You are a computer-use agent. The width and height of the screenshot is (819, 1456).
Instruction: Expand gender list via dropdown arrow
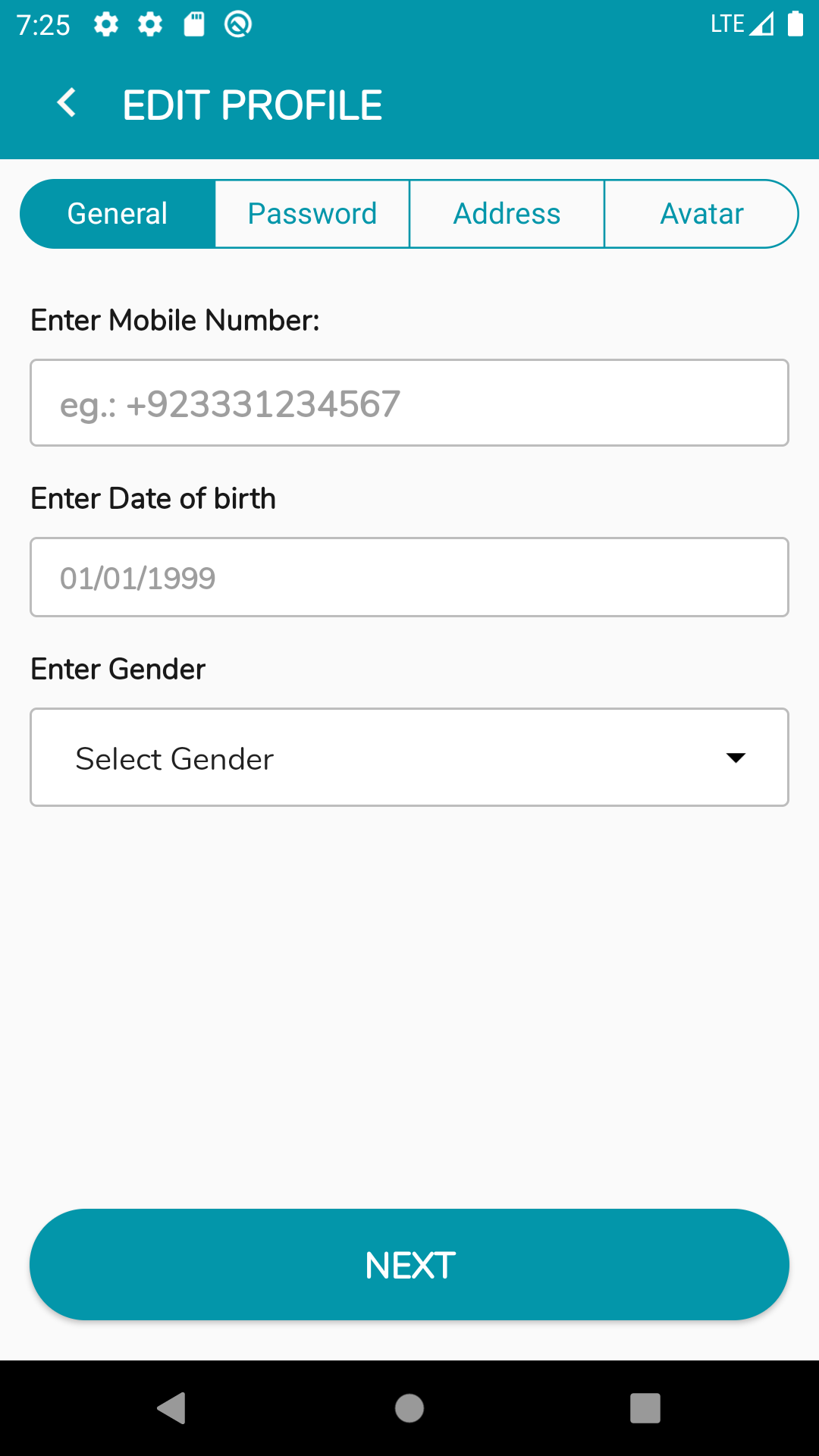(x=736, y=758)
